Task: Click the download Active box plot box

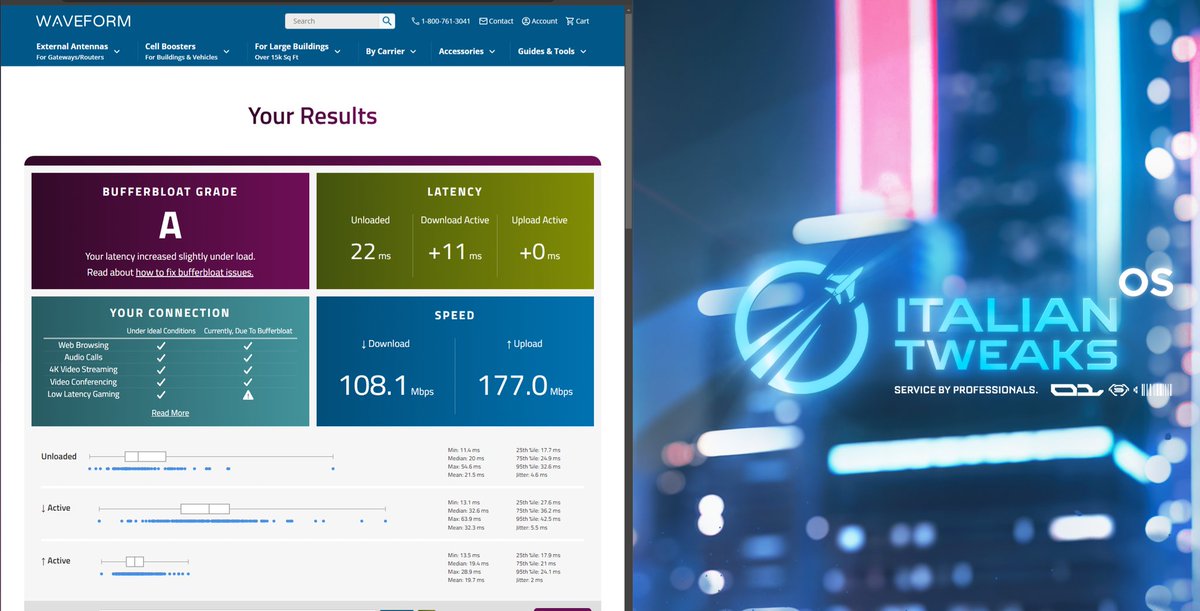Action: coord(205,509)
